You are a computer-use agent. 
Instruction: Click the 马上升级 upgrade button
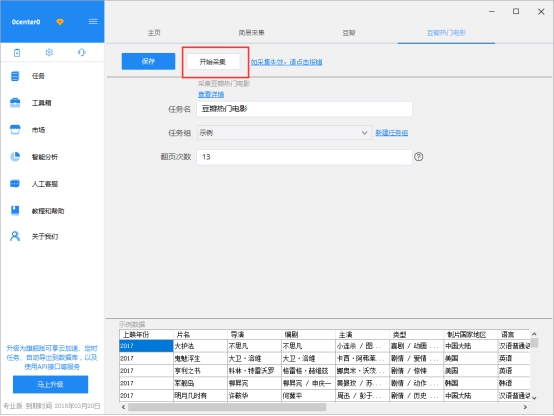click(51, 384)
